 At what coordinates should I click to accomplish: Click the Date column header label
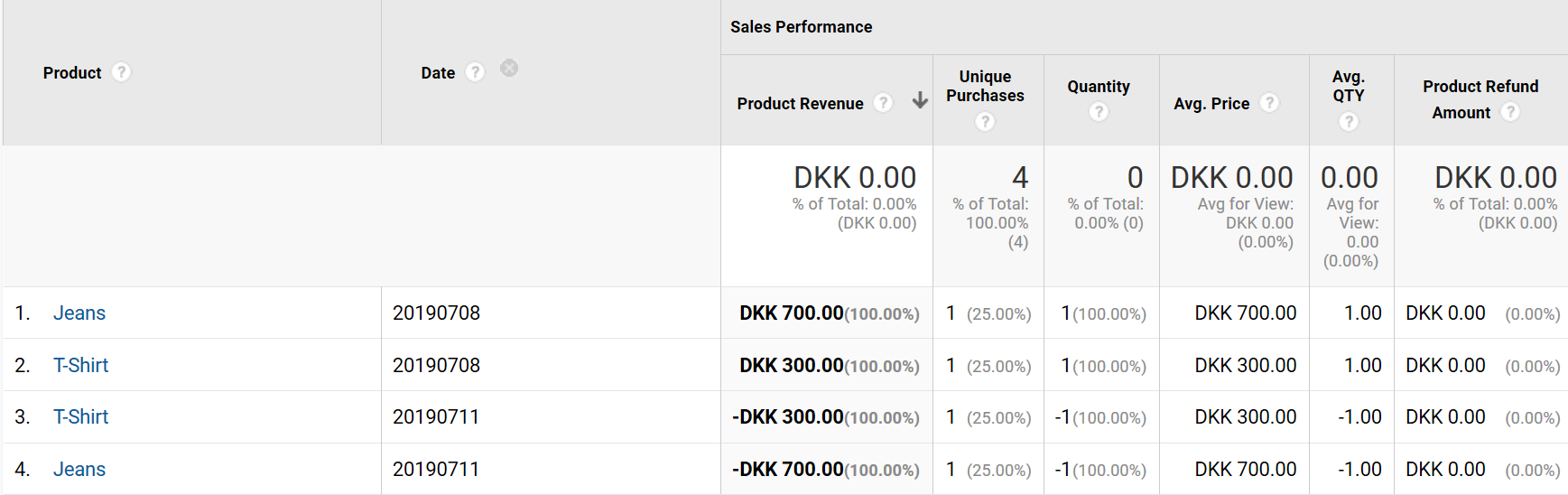click(x=438, y=73)
